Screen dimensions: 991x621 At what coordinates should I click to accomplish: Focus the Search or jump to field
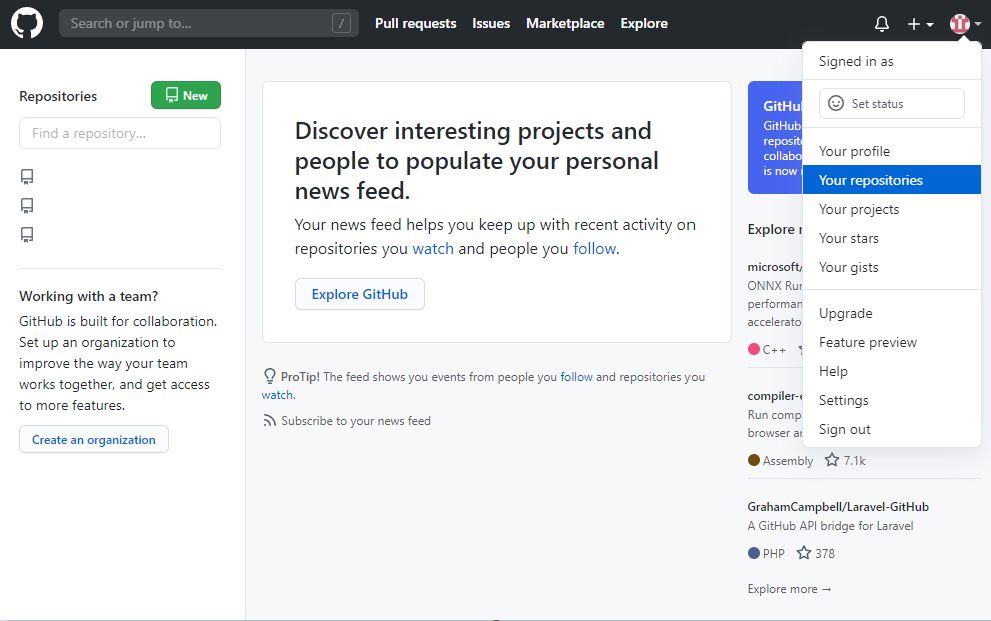209,23
